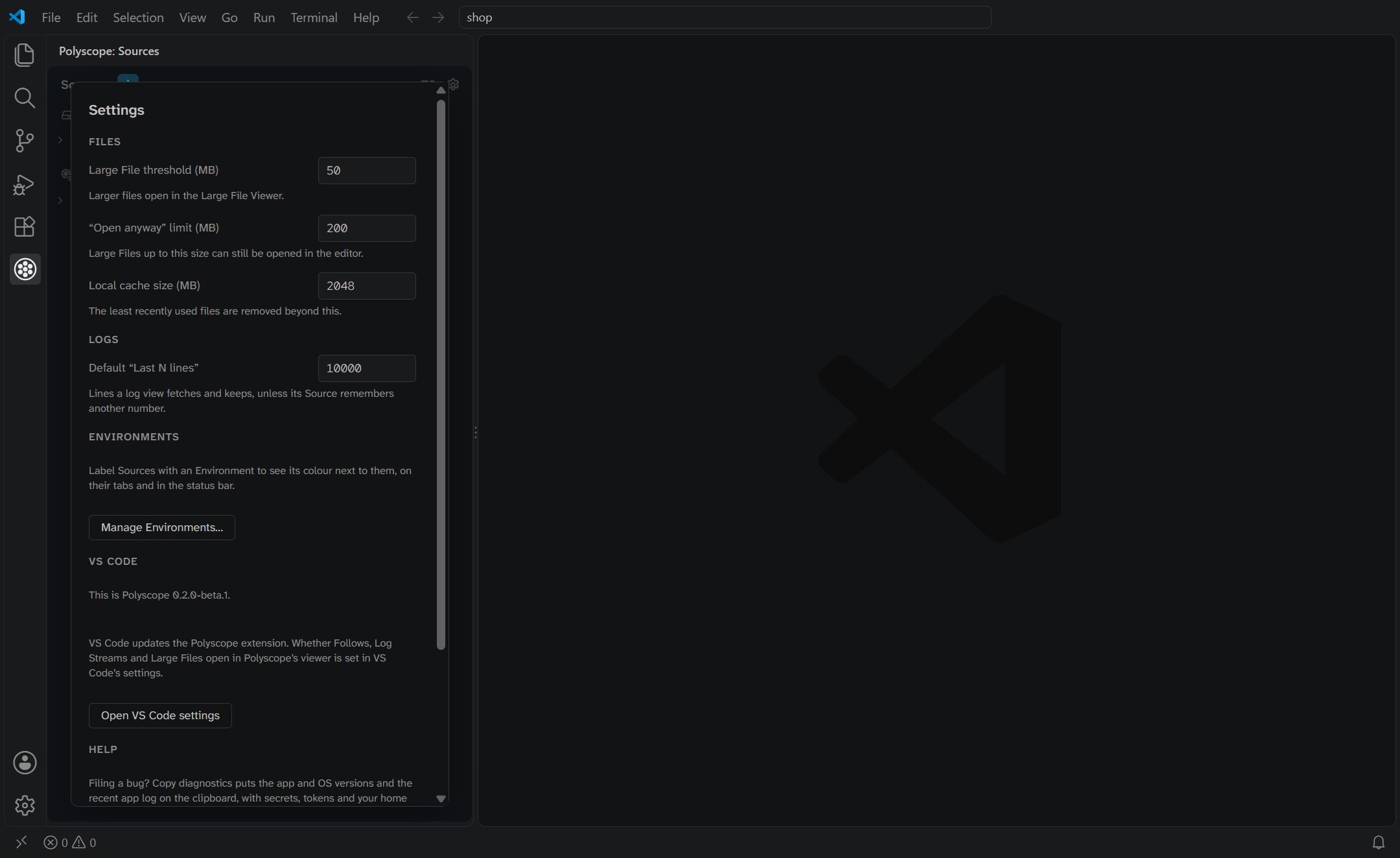Click the settings scroll-down arrow
The image size is (1400, 858).
click(x=441, y=799)
